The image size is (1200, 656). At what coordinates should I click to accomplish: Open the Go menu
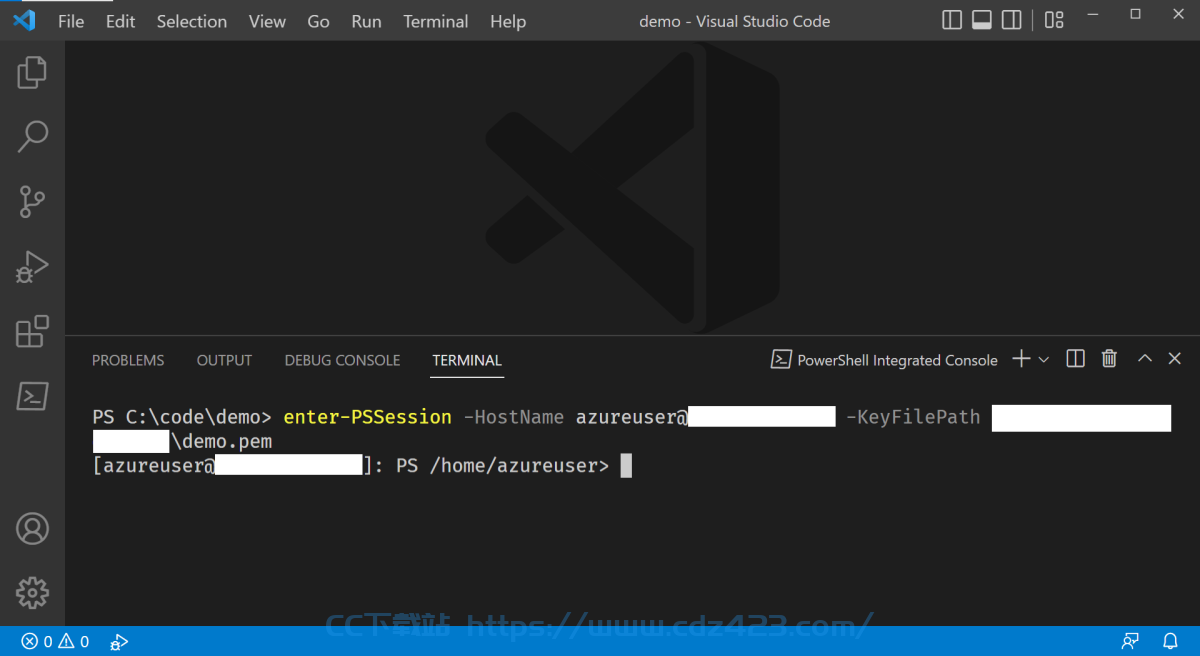[x=319, y=21]
